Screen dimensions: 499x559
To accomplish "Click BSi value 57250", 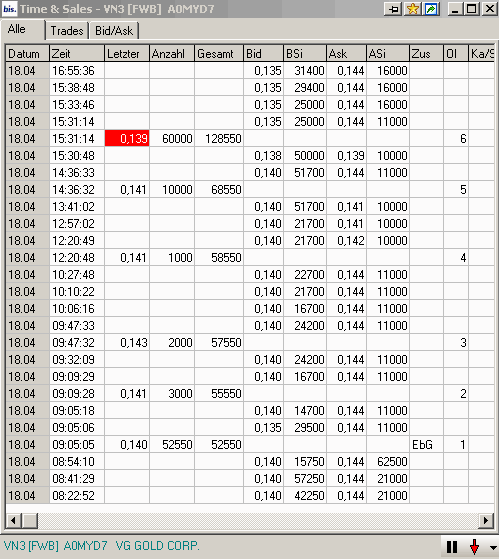I will coord(305,478).
